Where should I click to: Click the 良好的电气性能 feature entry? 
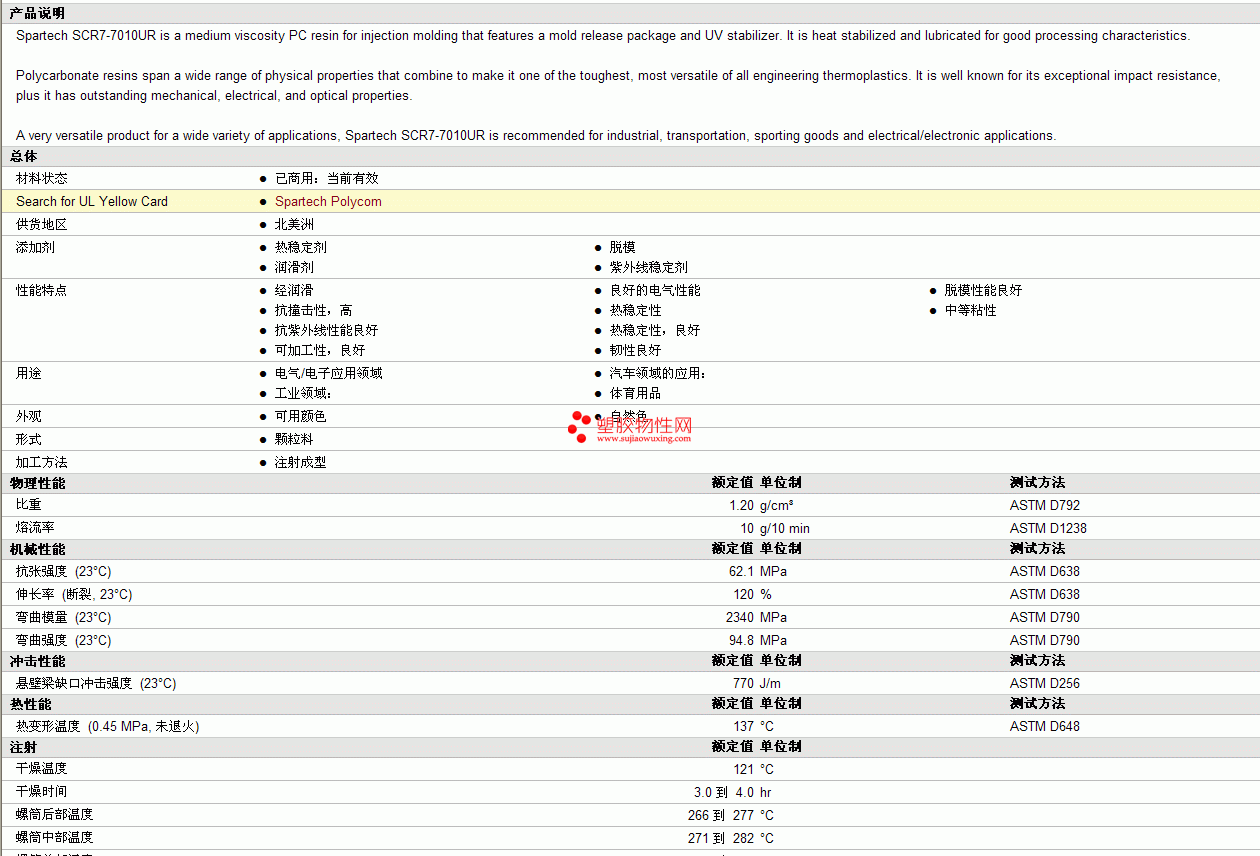(x=655, y=290)
